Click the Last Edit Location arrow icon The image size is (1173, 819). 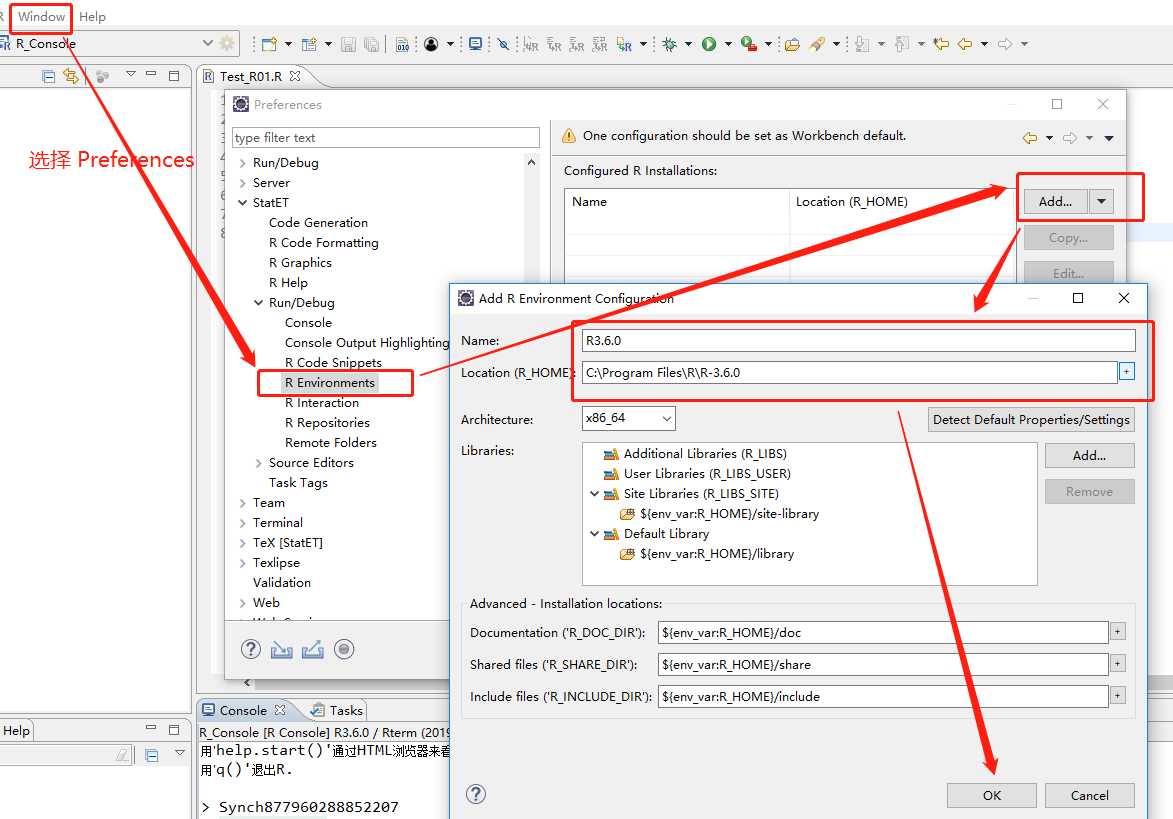coord(941,44)
